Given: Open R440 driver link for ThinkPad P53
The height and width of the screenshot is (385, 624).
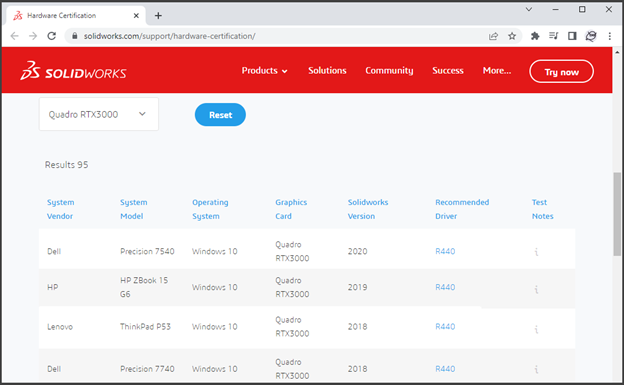Looking at the screenshot, I should click(445, 326).
